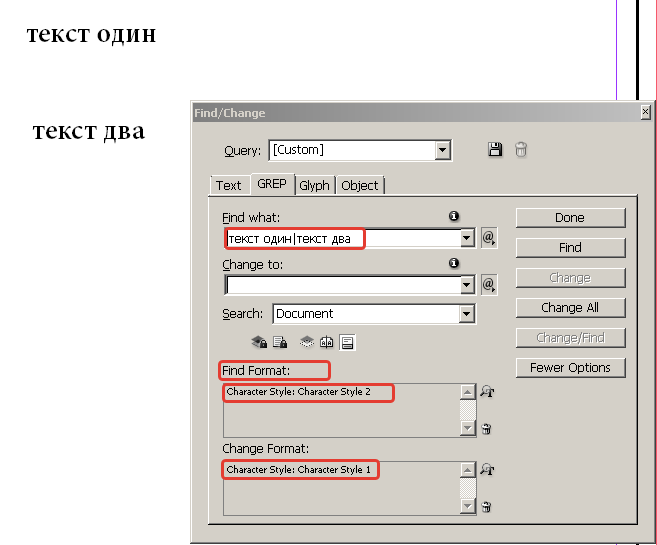
Task: Select the GREP tab
Action: (x=272, y=184)
